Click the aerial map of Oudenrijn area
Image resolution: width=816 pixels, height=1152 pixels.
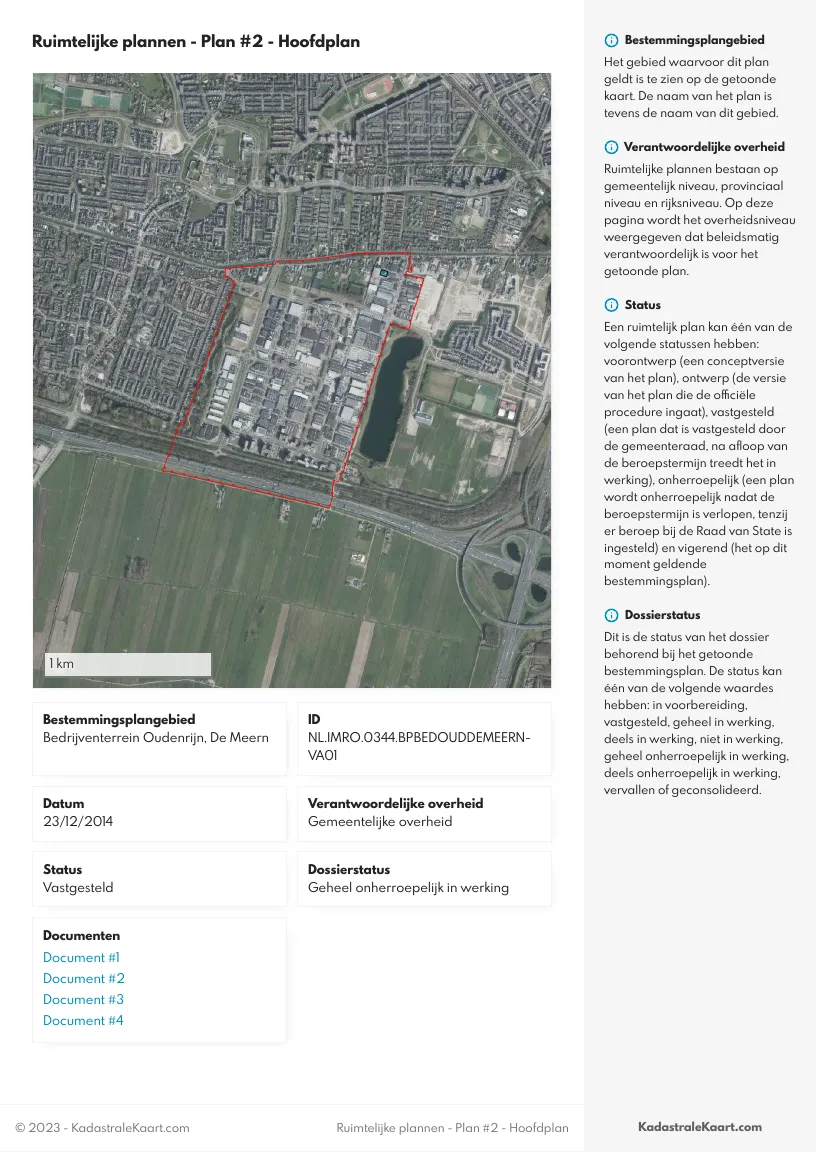pos(292,380)
